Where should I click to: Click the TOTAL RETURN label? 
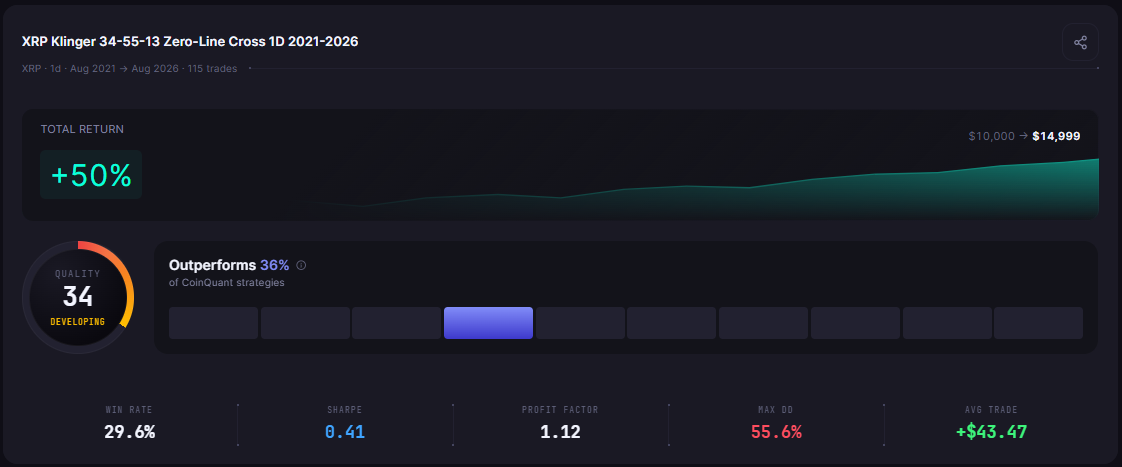pyautogui.click(x=82, y=129)
